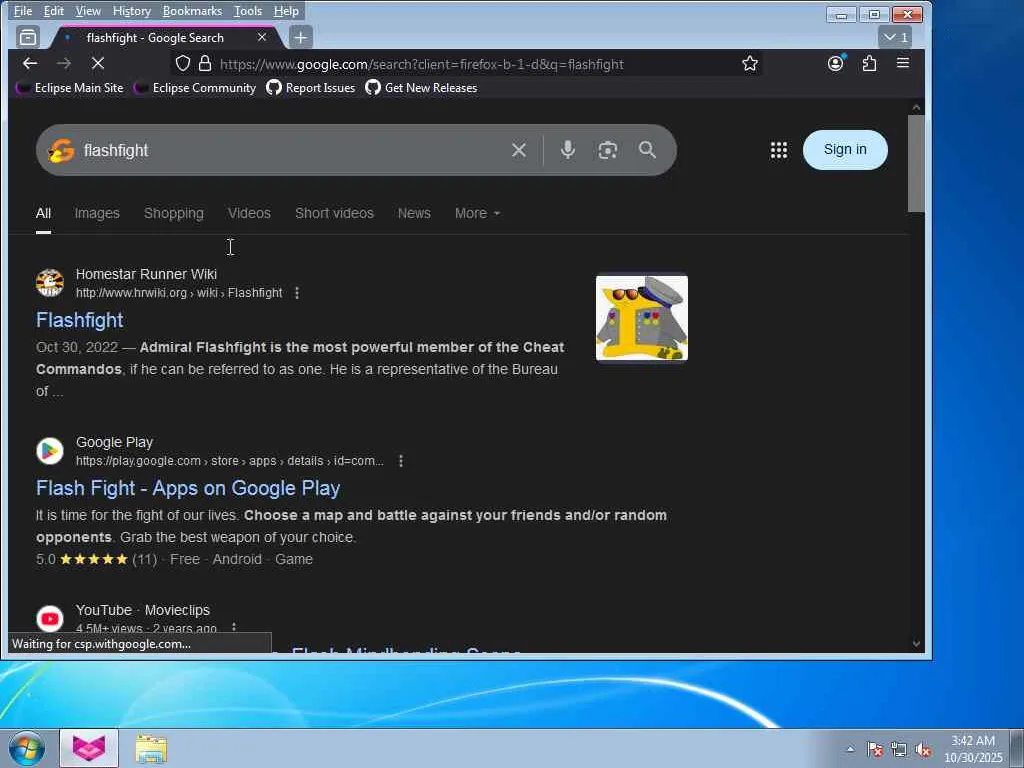Open a new tab with the plus button
This screenshot has width=1024, height=768.
point(300,37)
